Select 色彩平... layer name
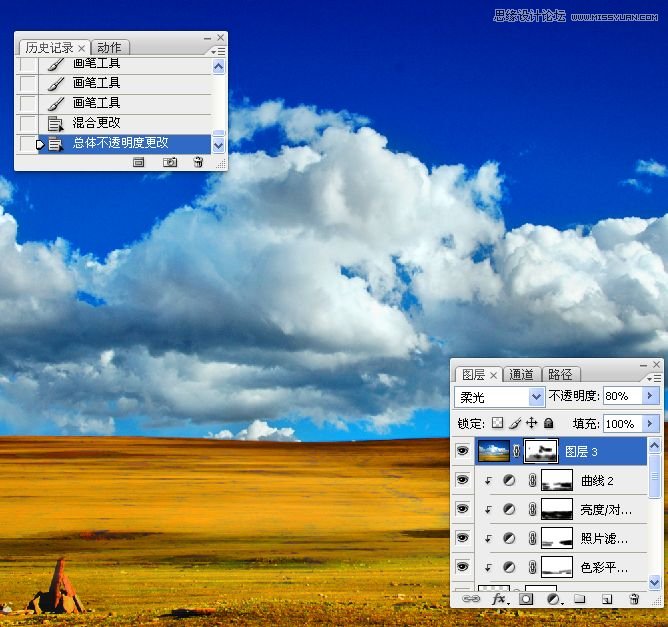Screen dimensions: 668x627 (604, 567)
